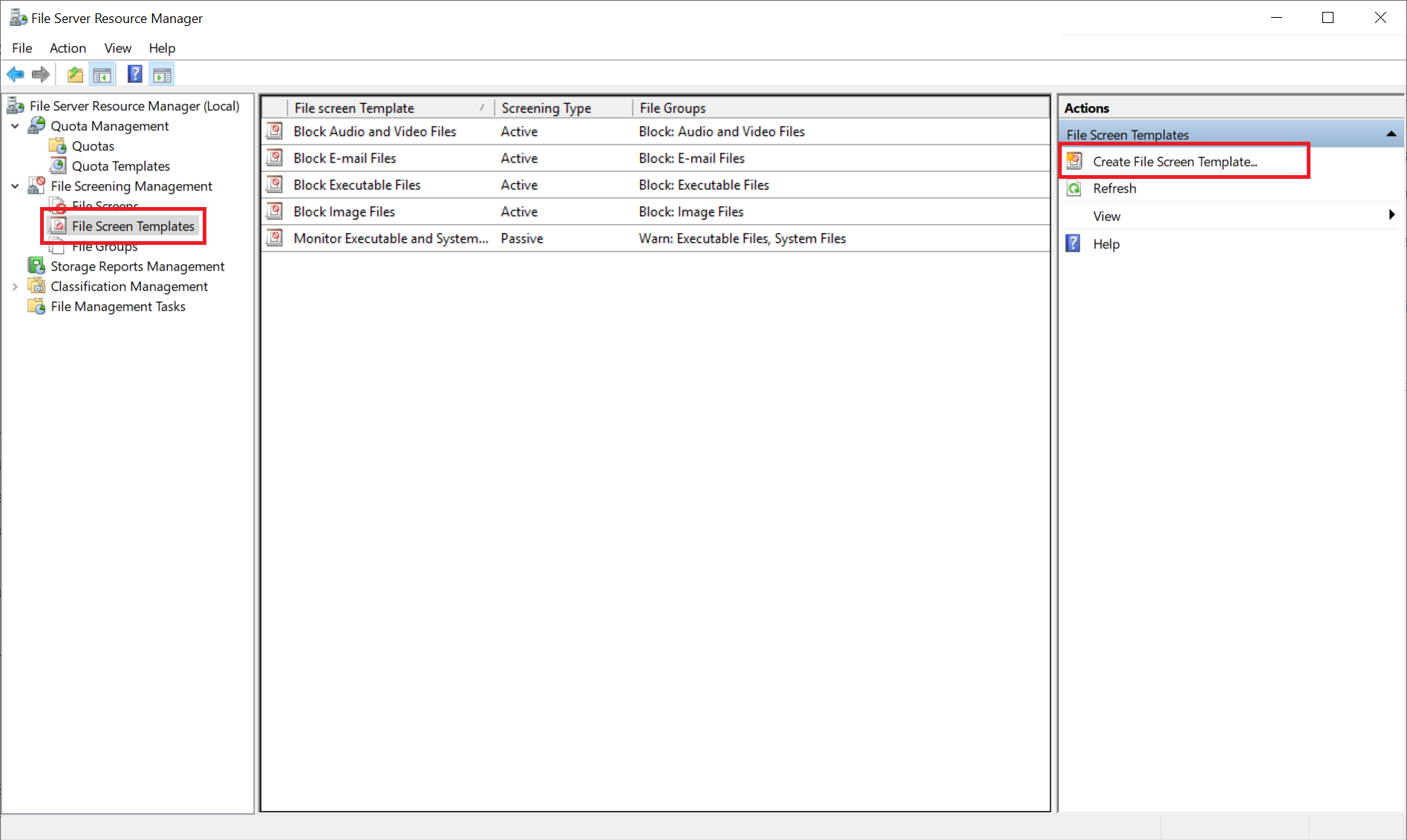Image resolution: width=1407 pixels, height=840 pixels.
Task: Select Quotas in the tree
Action: 93,146
